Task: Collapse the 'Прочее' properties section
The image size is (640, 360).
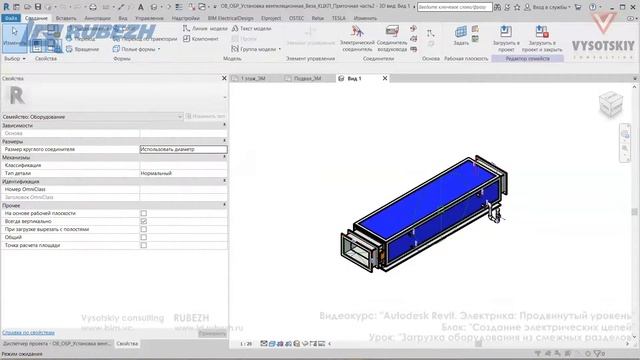Action: pos(224,205)
